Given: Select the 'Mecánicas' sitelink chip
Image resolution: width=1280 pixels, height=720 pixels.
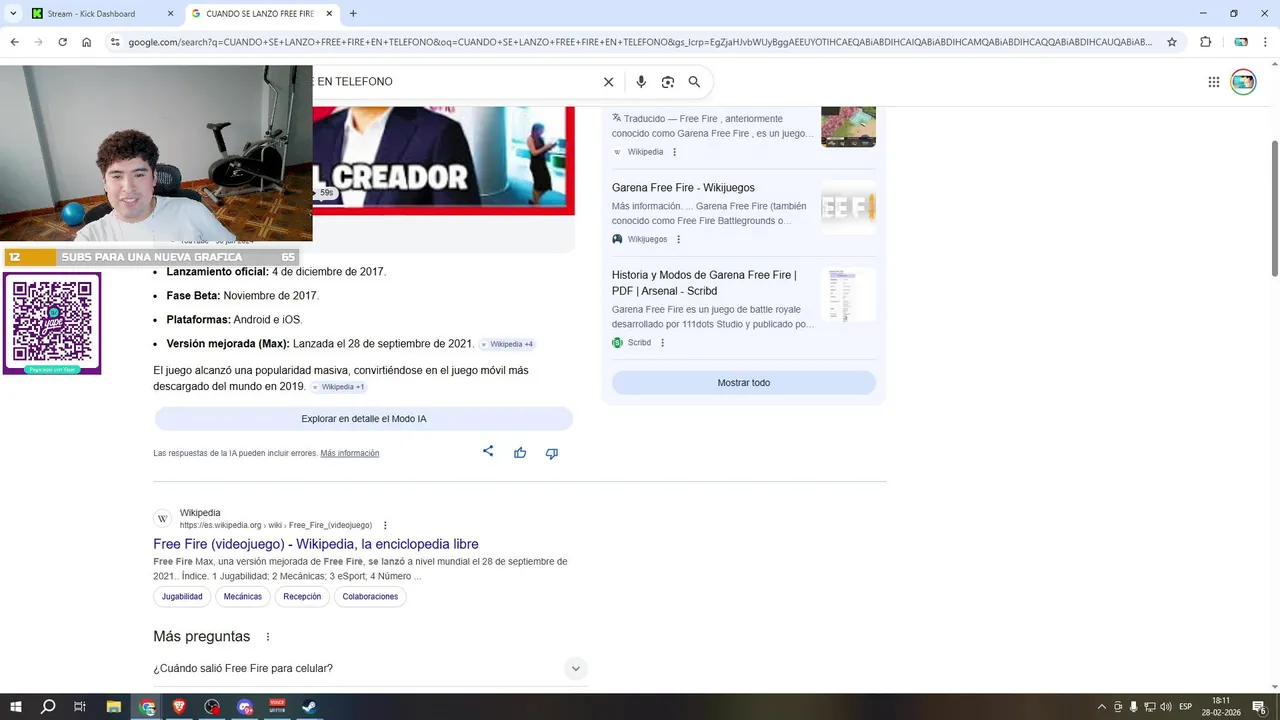Looking at the screenshot, I should tap(243, 597).
